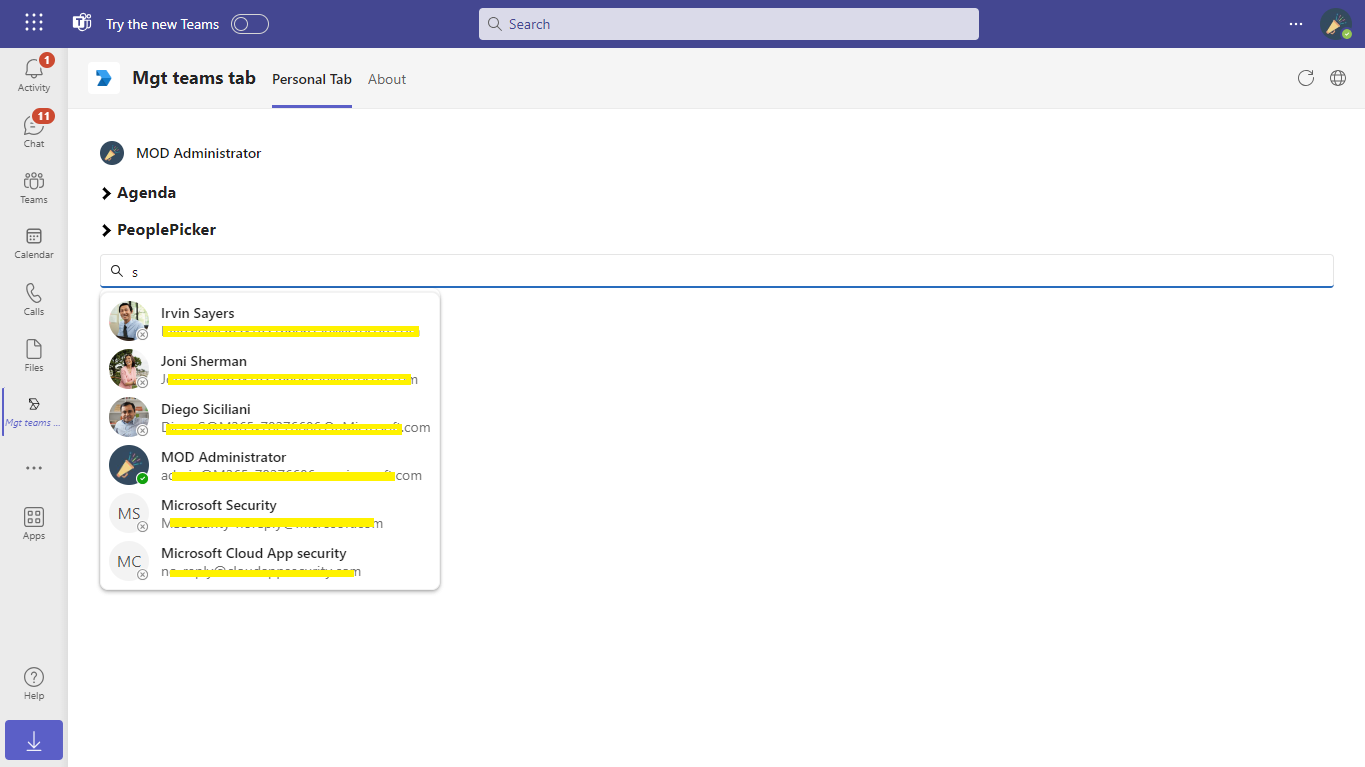
Task: Click the MS initials avatar
Action: tap(129, 513)
